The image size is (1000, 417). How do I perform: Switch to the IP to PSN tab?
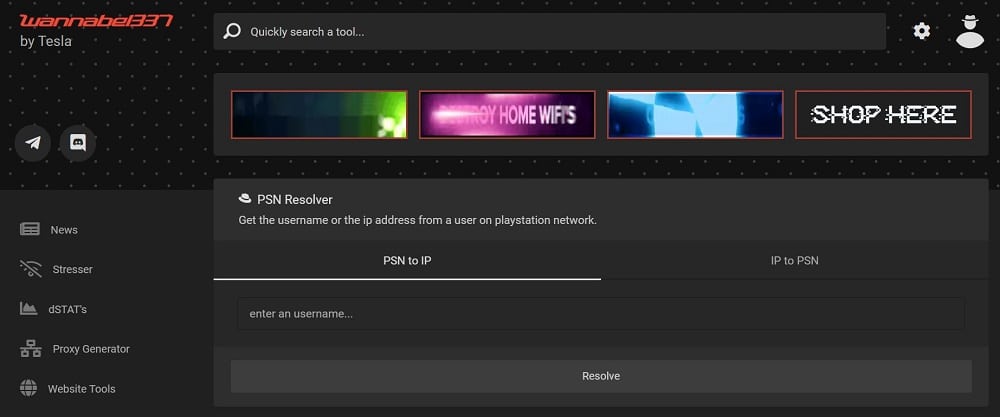point(795,260)
